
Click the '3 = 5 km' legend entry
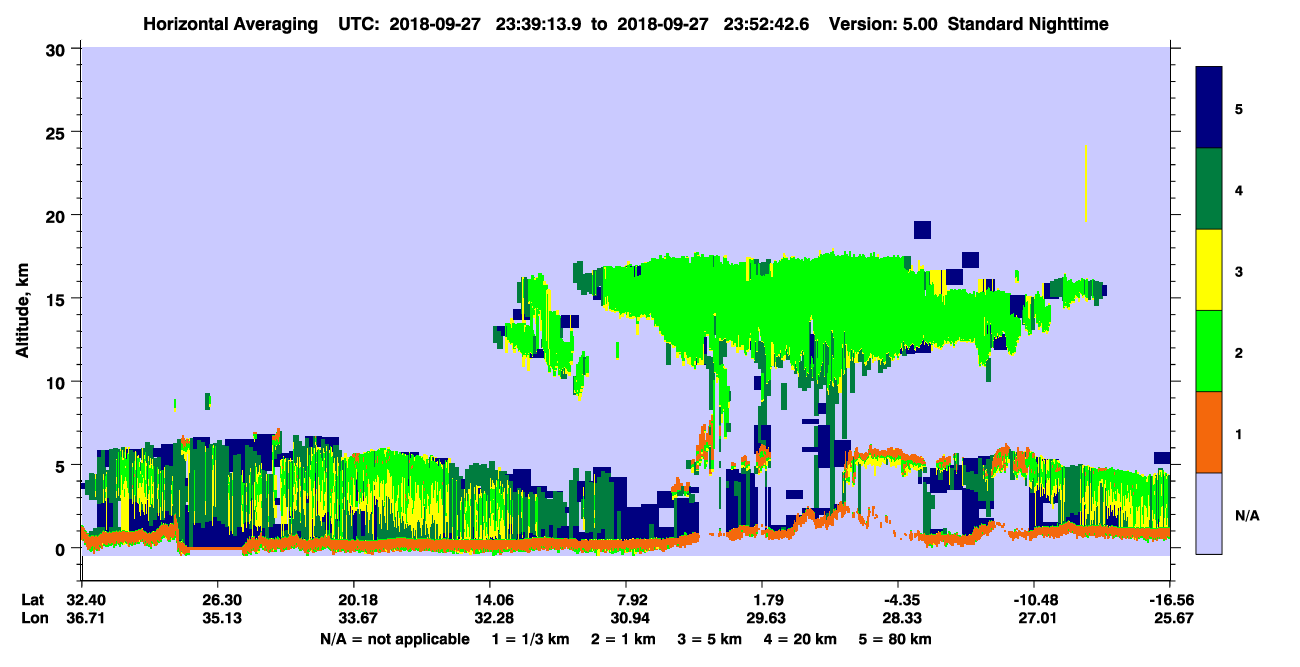708,639
